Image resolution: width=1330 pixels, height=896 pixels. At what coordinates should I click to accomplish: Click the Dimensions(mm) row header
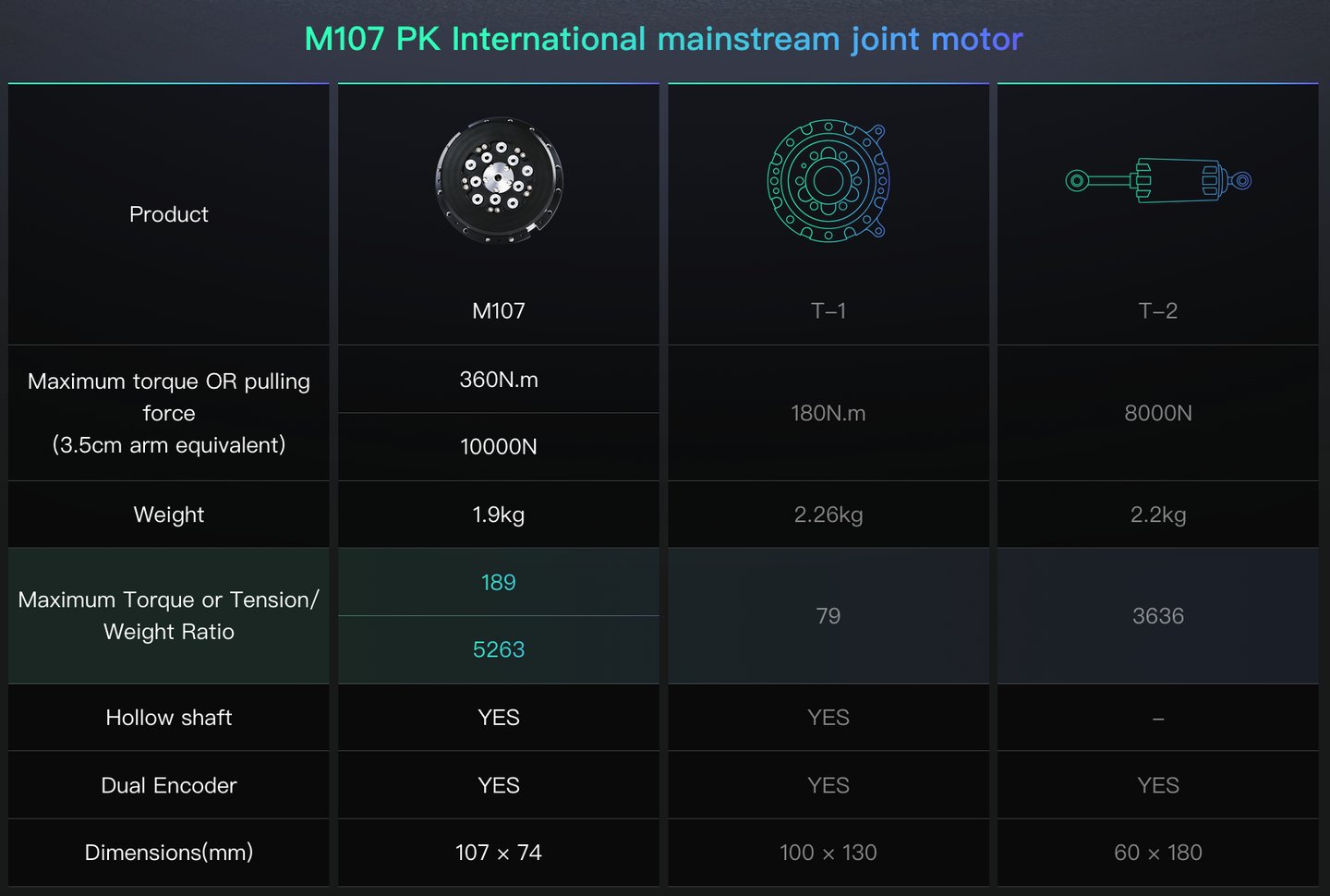[x=169, y=853]
